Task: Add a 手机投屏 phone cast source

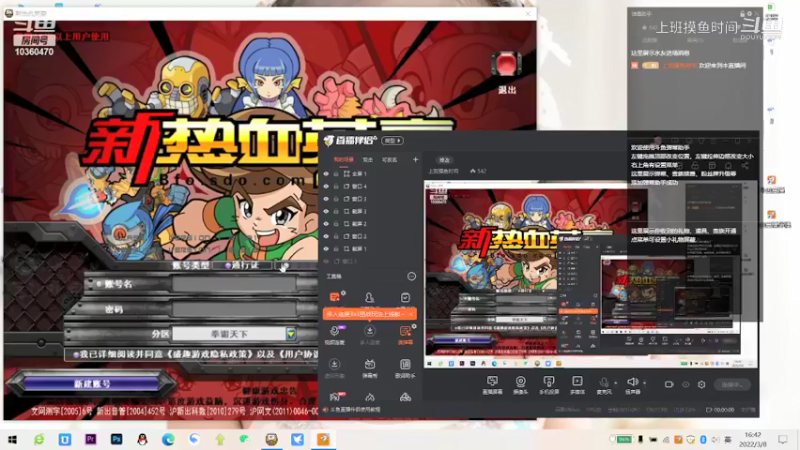Action: coord(549,385)
